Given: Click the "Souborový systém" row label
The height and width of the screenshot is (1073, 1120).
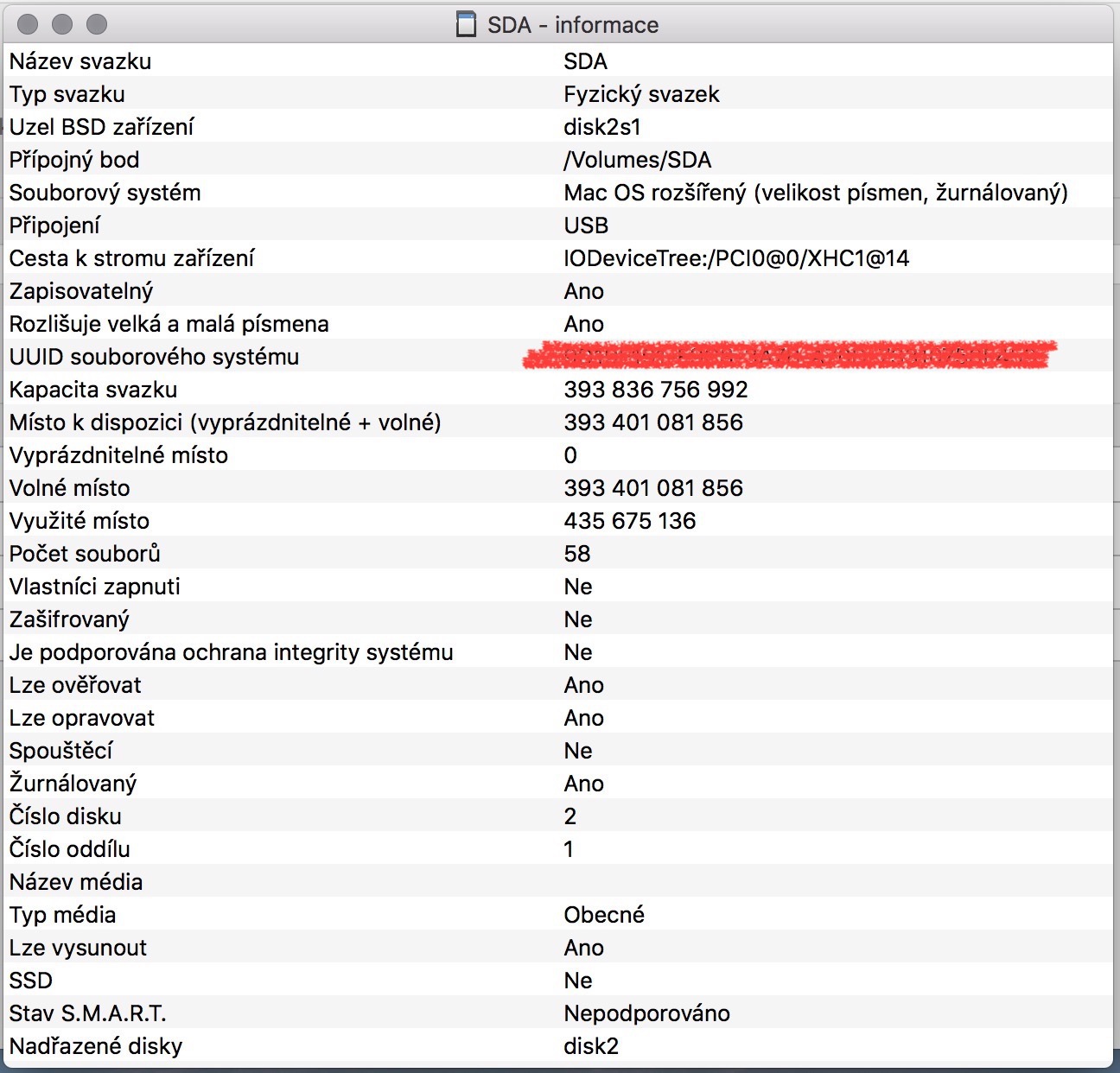Looking at the screenshot, I should point(105,193).
